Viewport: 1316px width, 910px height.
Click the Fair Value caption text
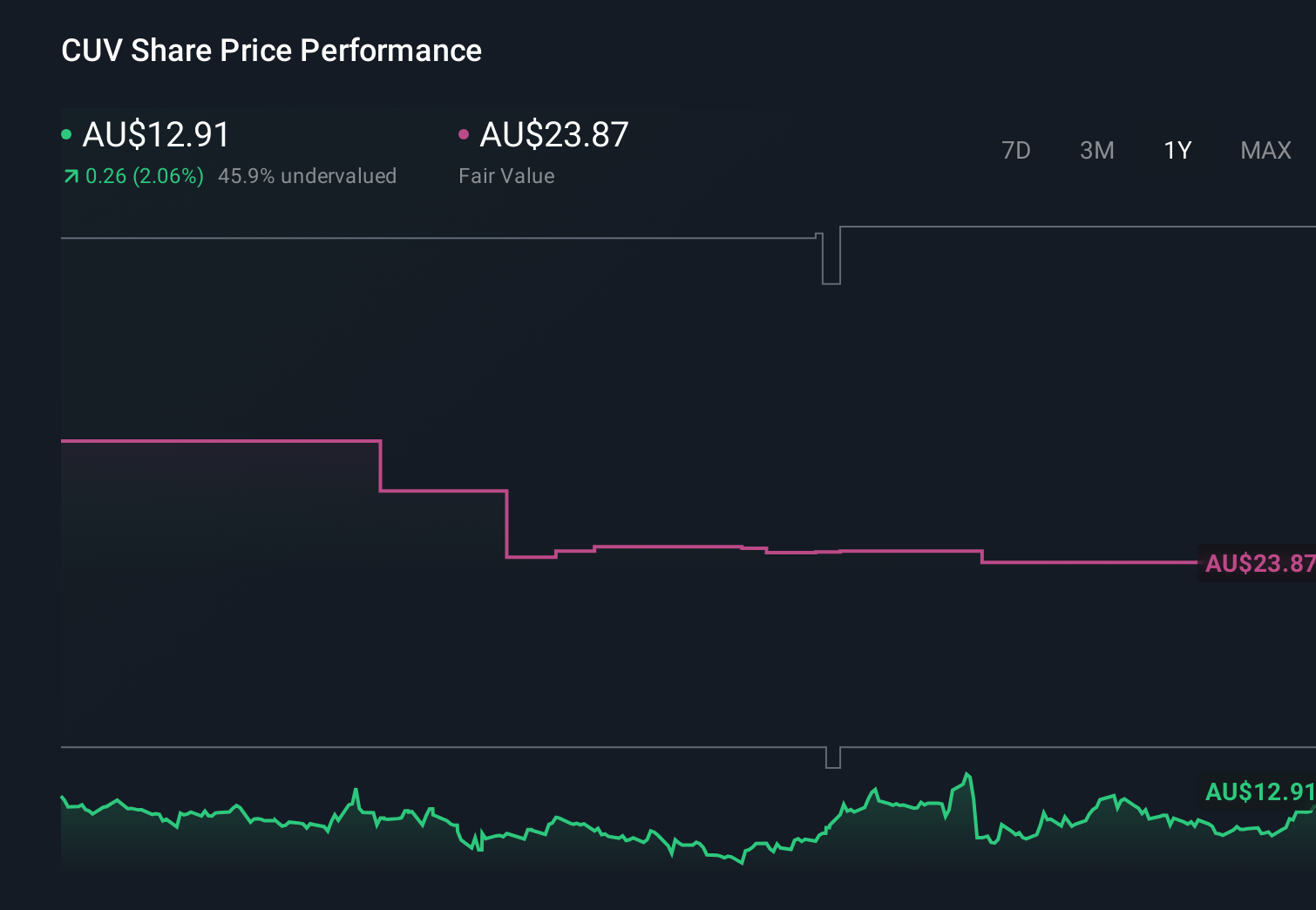pyautogui.click(x=505, y=175)
